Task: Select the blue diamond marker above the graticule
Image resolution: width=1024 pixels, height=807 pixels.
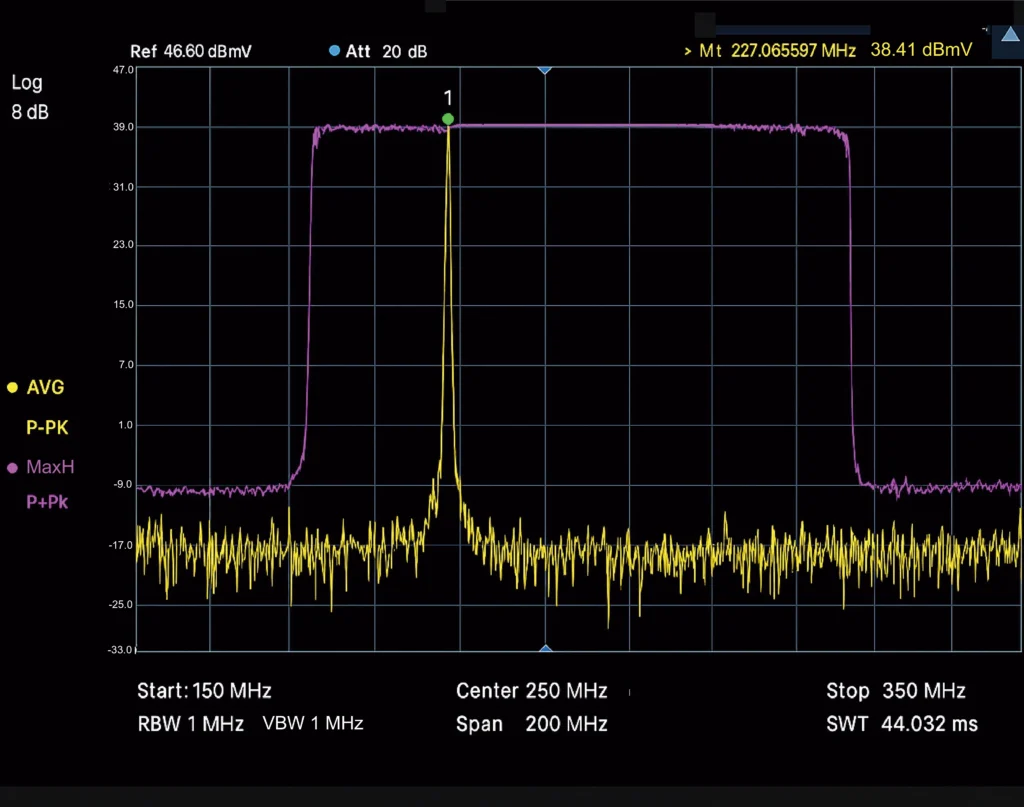Action: coord(545,70)
